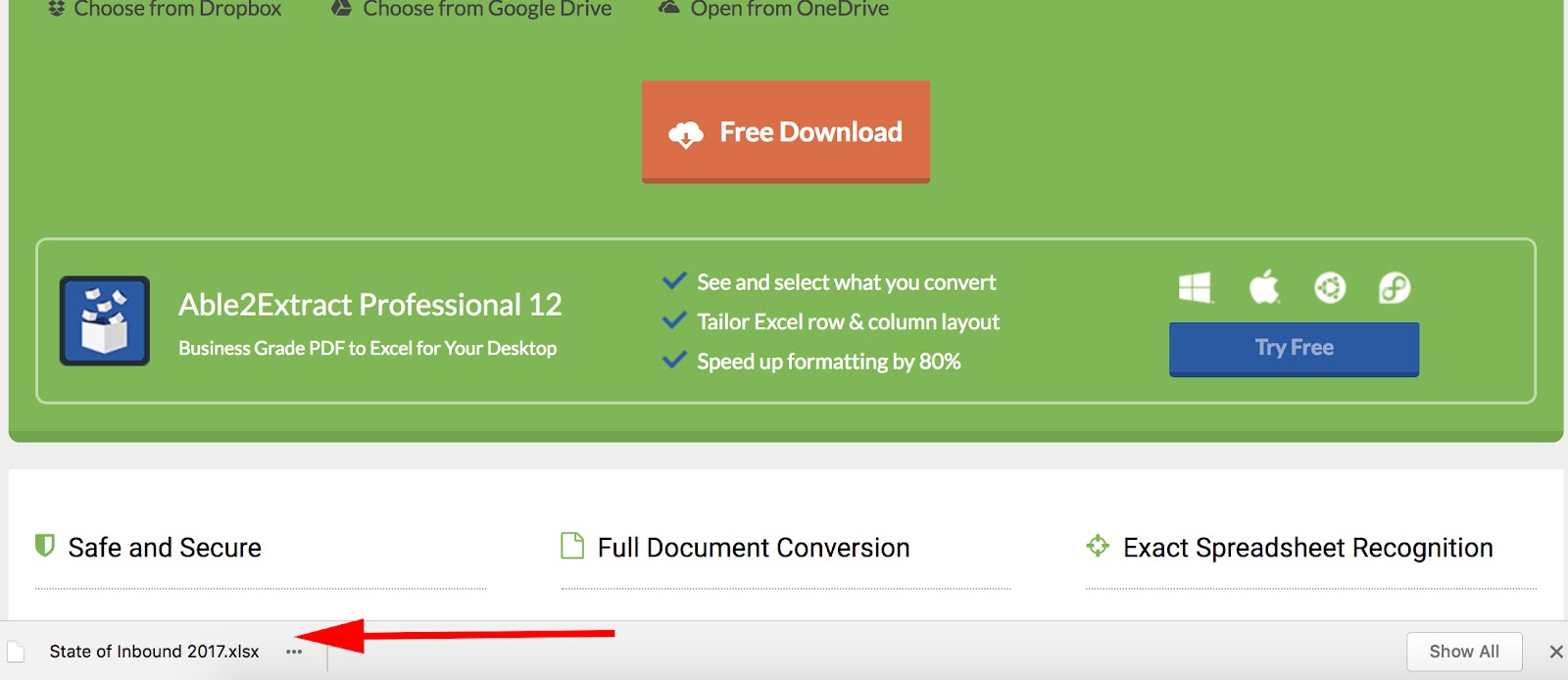Close the downloads bar

[x=1555, y=652]
